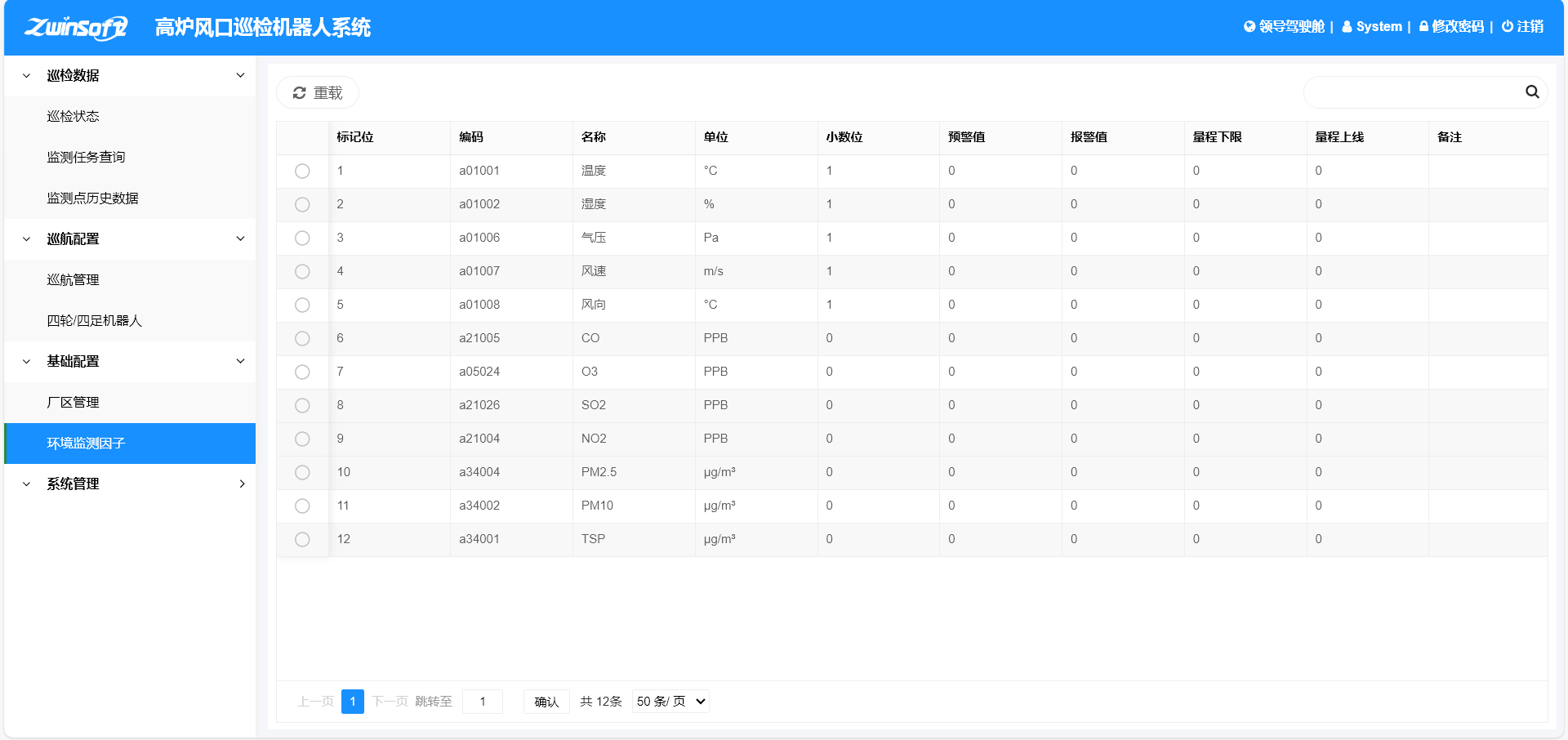Click page number 1 button
Viewport: 1568px width, 740px height.
tap(353, 702)
